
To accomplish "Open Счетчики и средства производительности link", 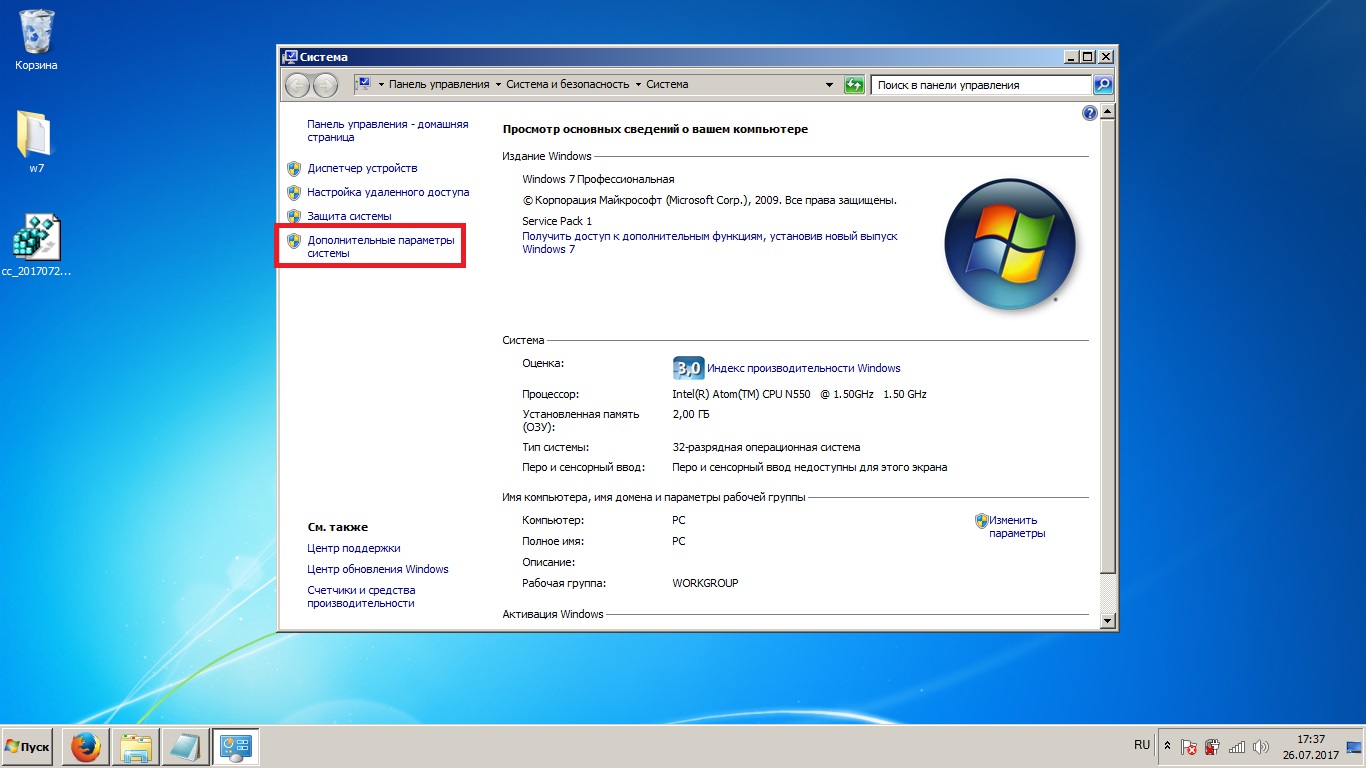I will [x=361, y=597].
